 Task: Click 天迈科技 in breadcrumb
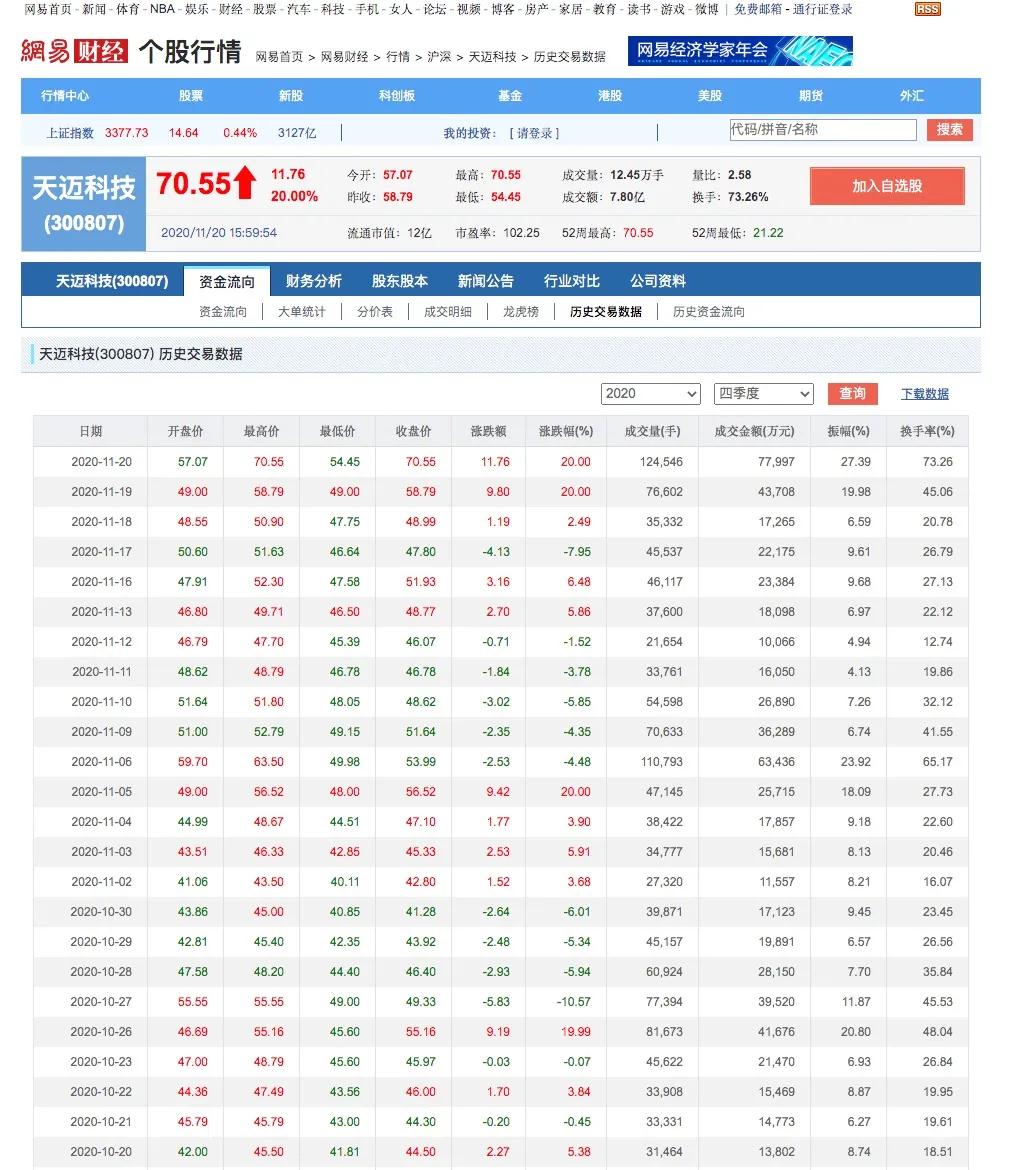pyautogui.click(x=492, y=57)
